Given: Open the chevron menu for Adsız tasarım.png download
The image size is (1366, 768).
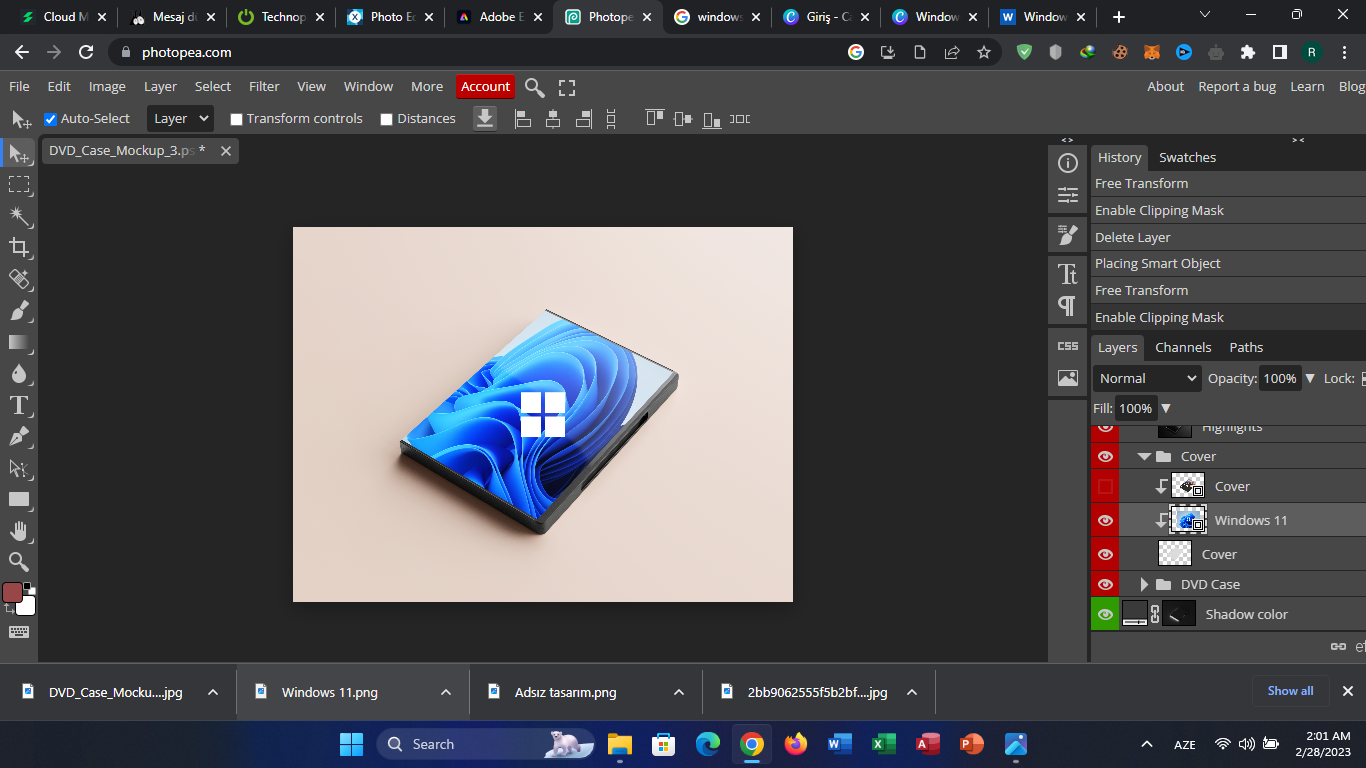Looking at the screenshot, I should point(679,692).
